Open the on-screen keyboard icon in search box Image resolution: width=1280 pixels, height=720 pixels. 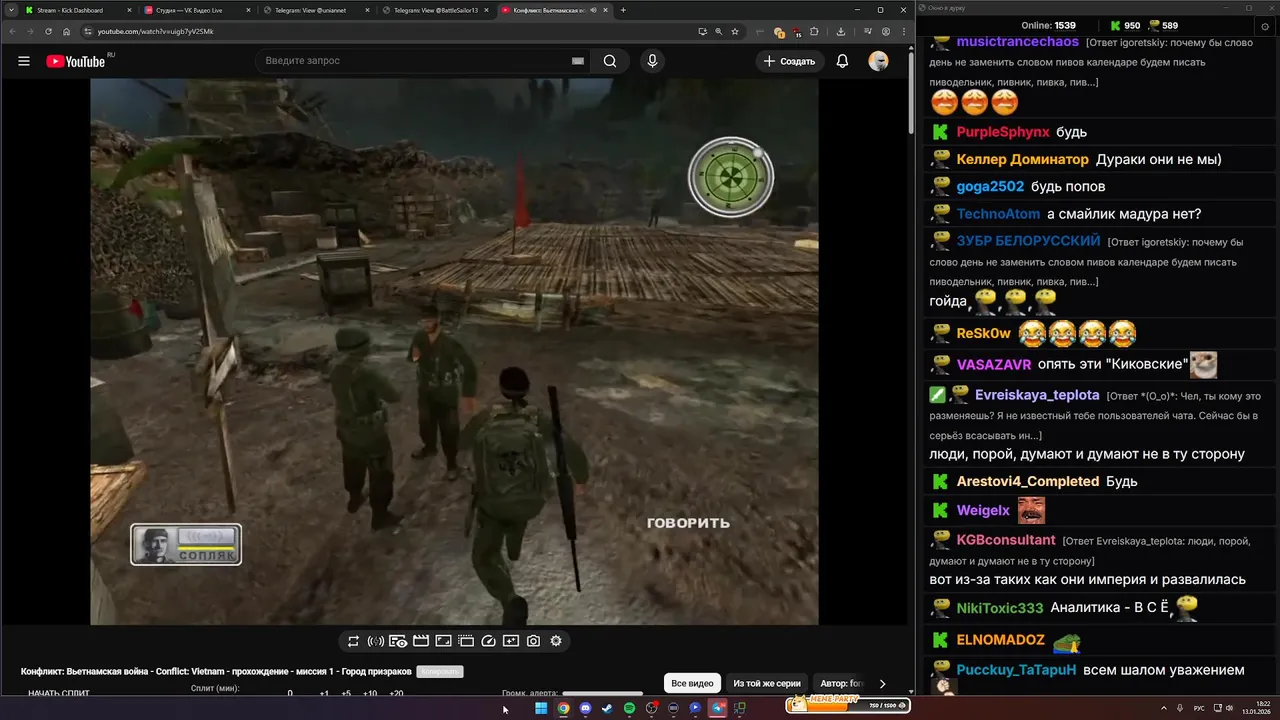pyautogui.click(x=577, y=61)
